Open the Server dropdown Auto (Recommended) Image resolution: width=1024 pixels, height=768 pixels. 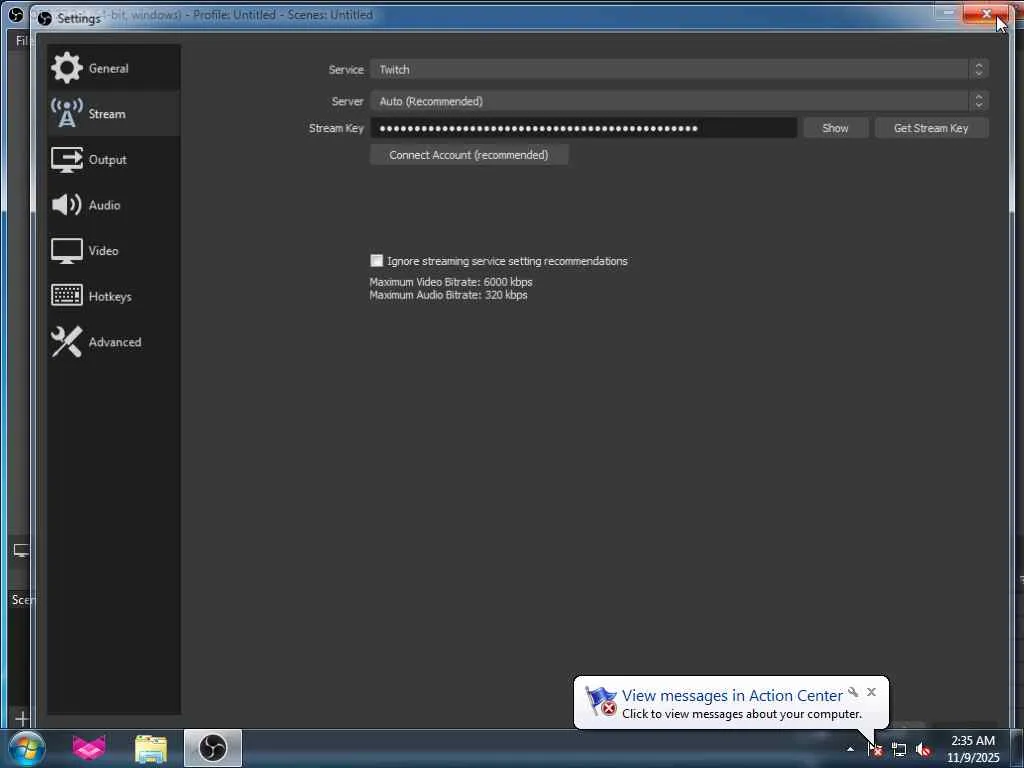(679, 101)
